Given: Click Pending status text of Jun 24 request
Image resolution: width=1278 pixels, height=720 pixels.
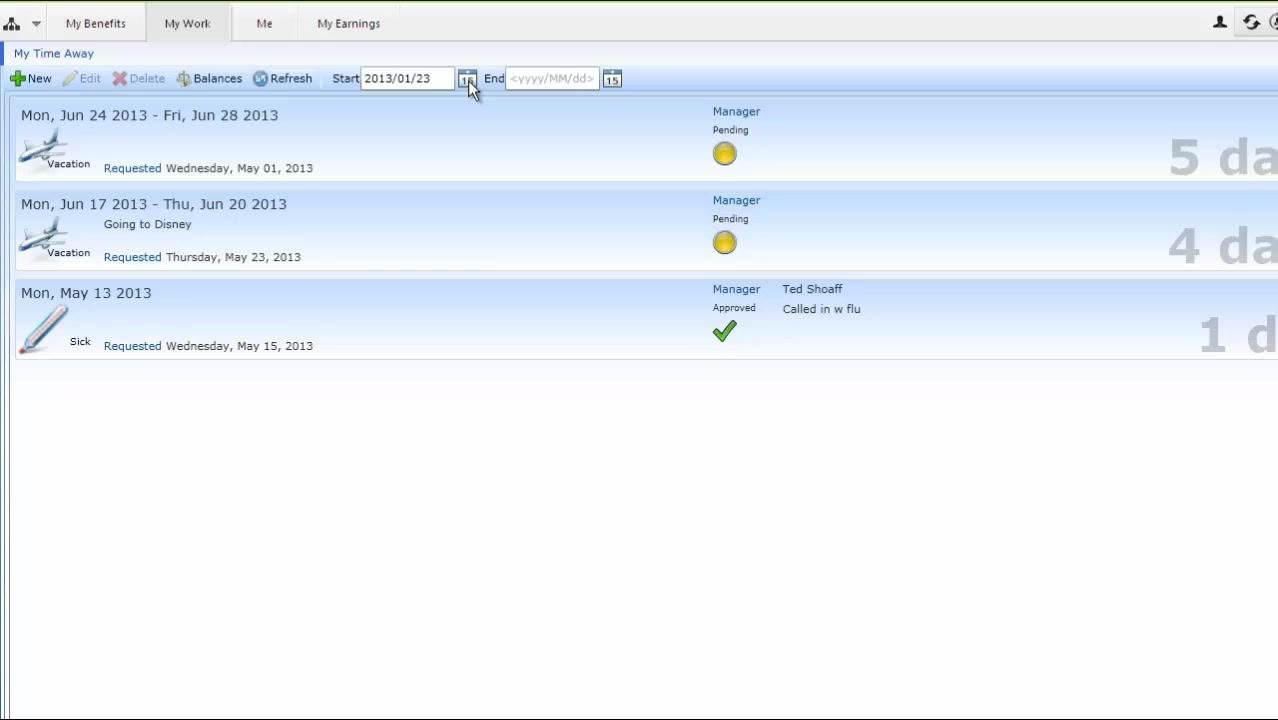Looking at the screenshot, I should (730, 130).
